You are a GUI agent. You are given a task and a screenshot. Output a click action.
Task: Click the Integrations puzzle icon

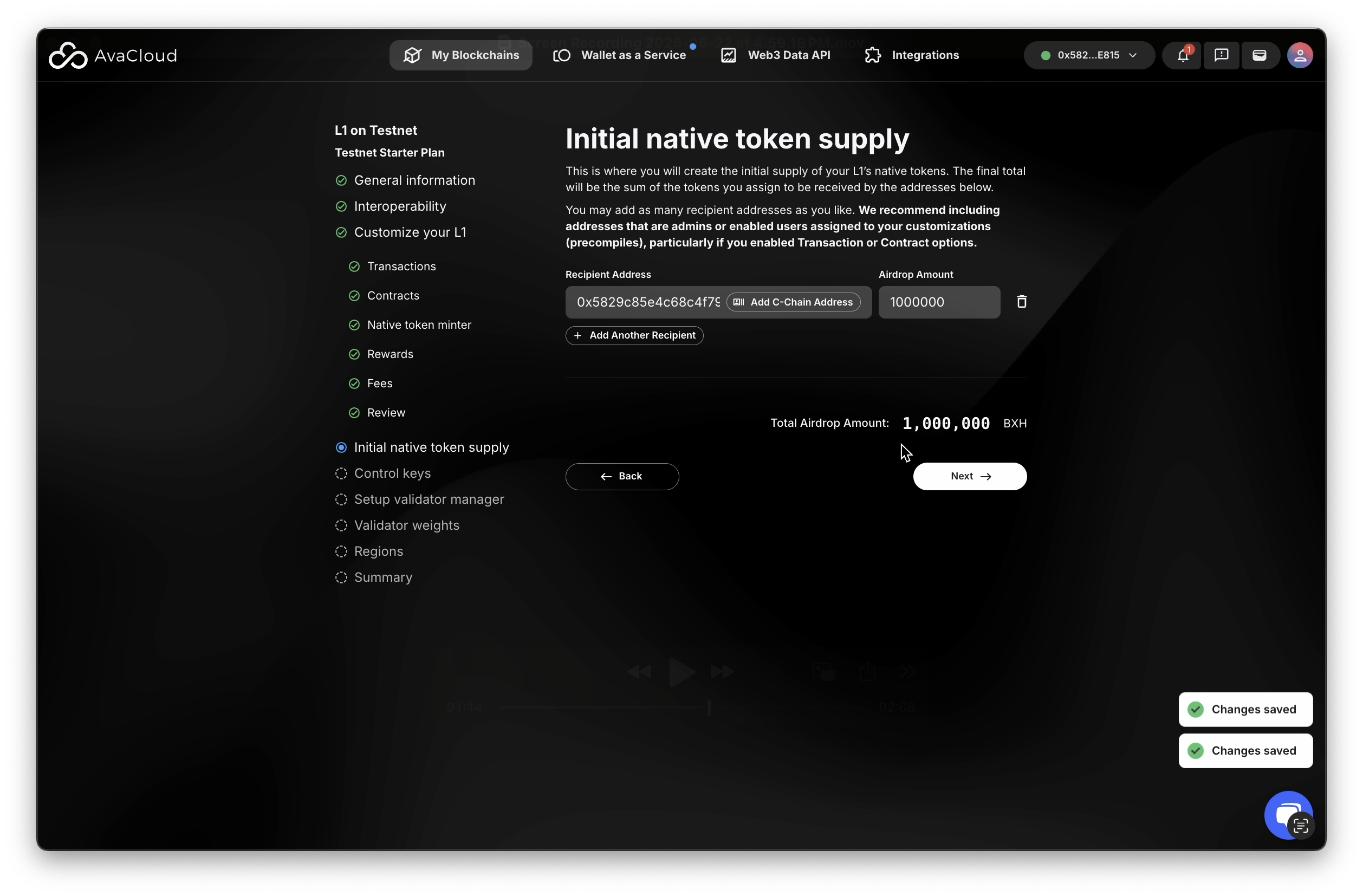point(872,56)
